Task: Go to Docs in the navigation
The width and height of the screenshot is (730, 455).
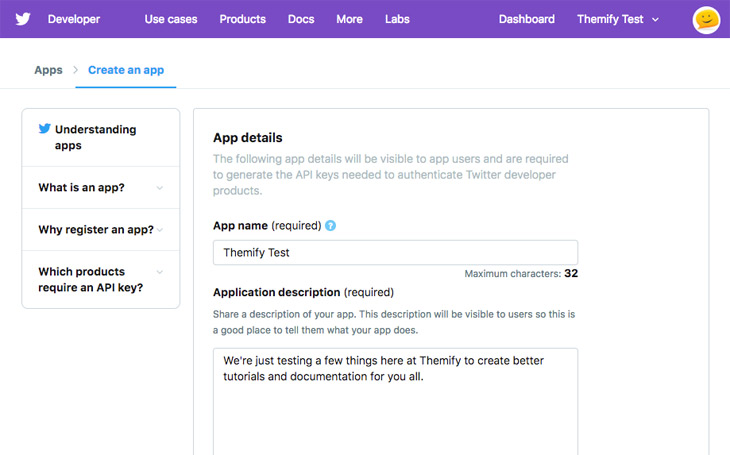Action: (x=301, y=20)
